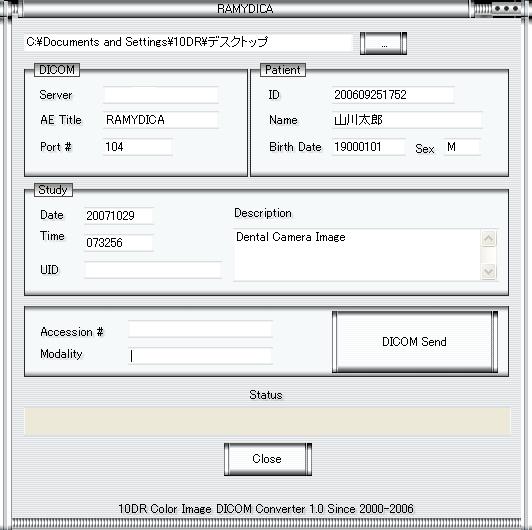Click the AE Title field containing RAMYDICA
Viewport: 532px width, 530px height.
pos(161,120)
